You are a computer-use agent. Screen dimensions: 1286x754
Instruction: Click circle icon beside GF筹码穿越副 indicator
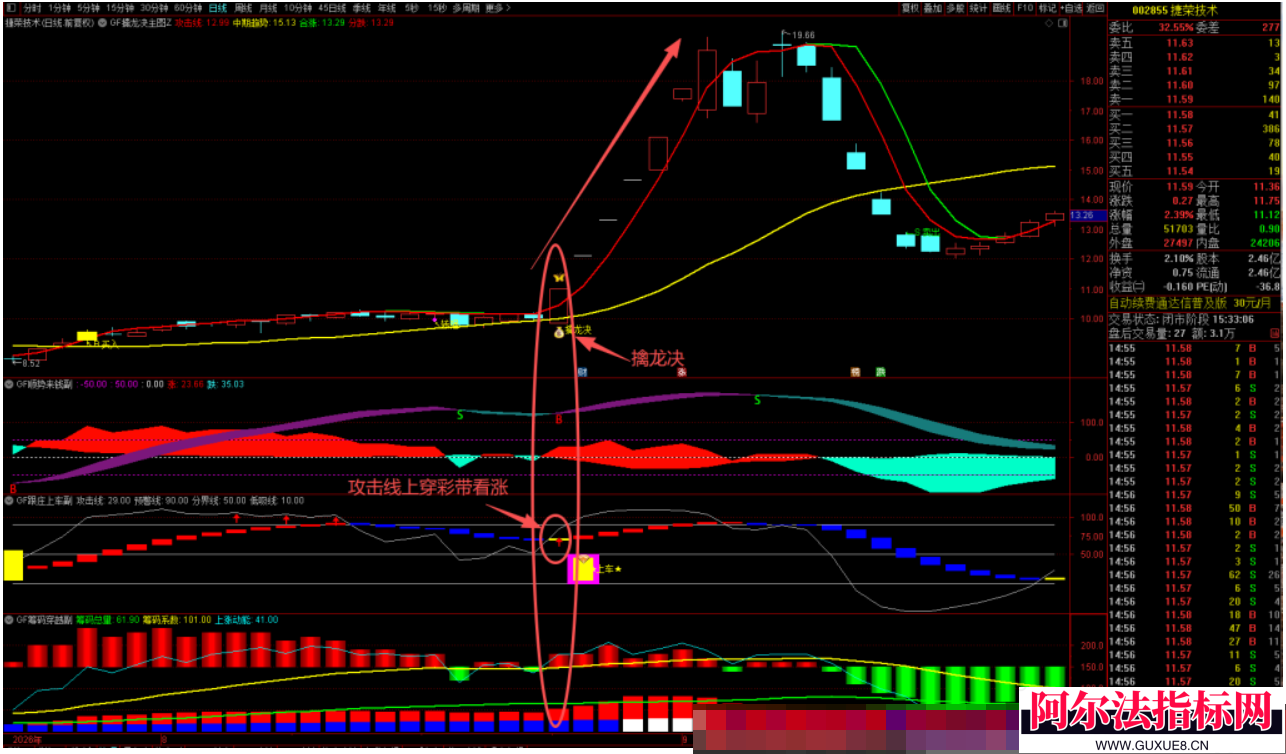pos(9,619)
